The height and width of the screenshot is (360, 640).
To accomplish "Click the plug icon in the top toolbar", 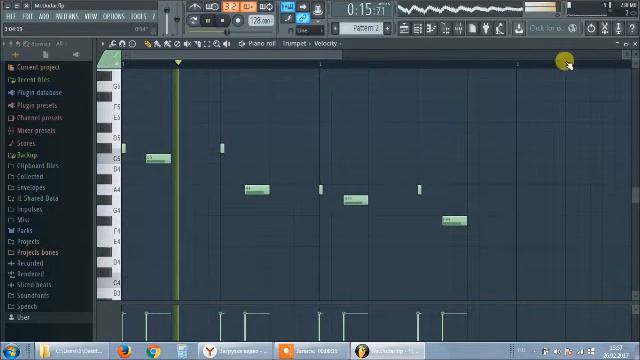I will coord(486,29).
